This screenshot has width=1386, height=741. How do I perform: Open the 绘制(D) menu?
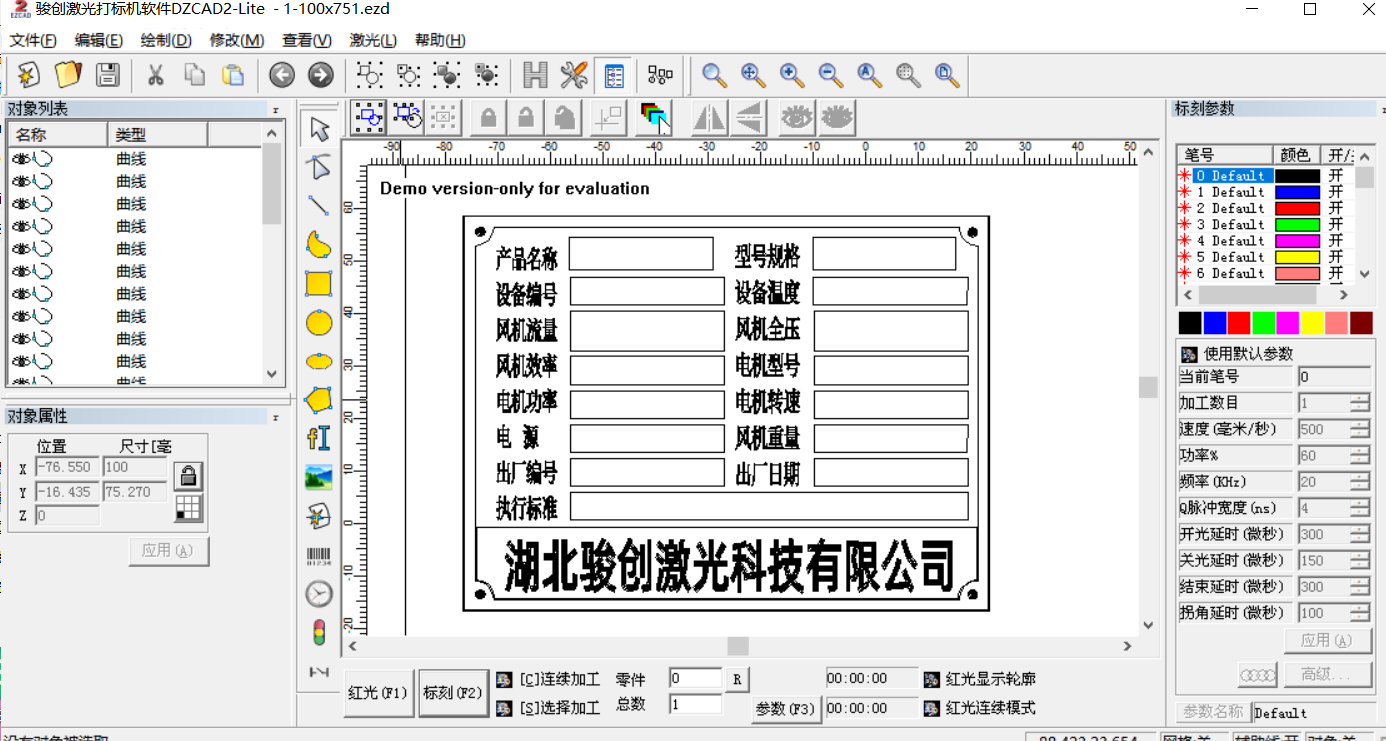166,41
